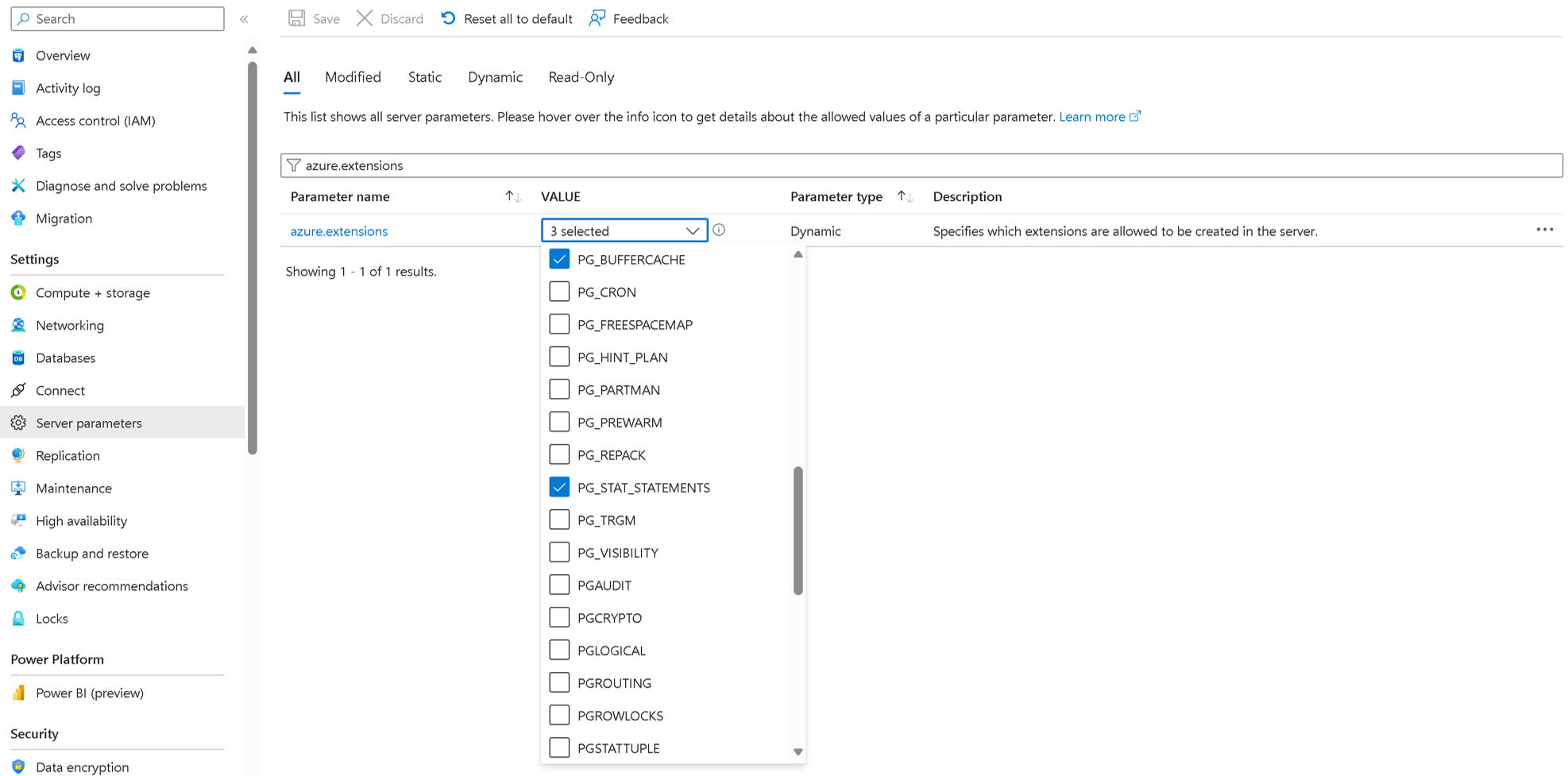Click the Advisor recommendations icon

(18, 586)
